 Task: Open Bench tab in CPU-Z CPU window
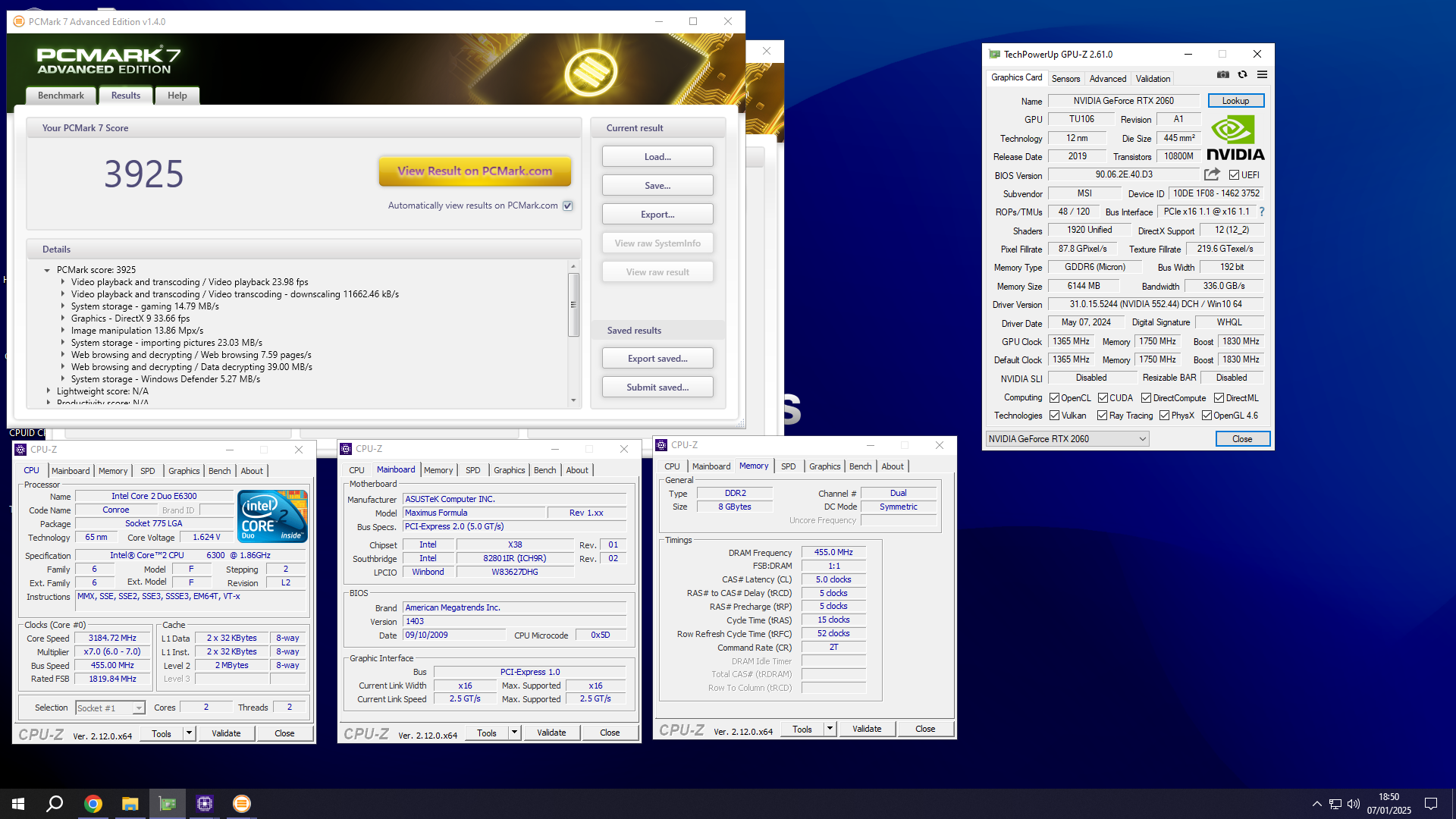tap(219, 471)
